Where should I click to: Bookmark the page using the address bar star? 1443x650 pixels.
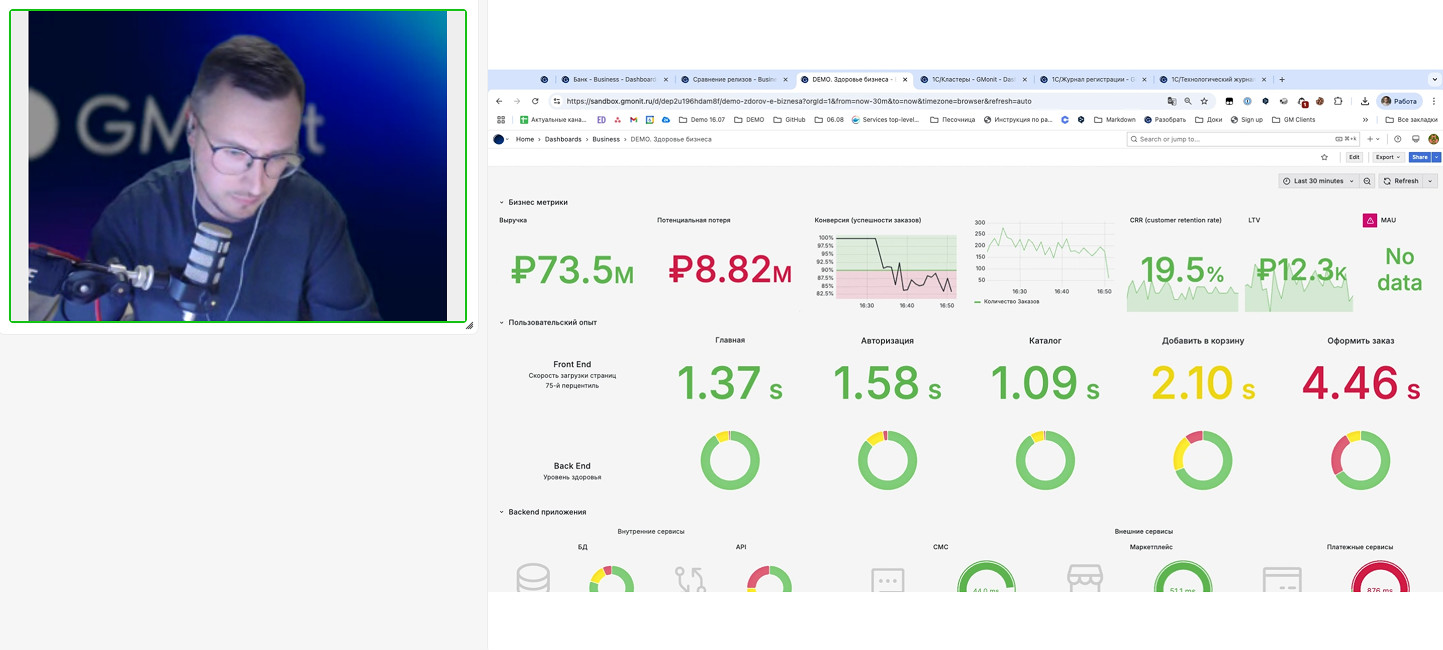1204,101
